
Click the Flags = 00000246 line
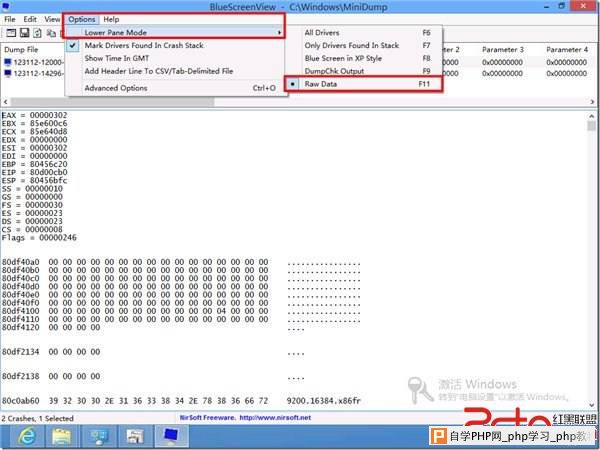point(39,238)
